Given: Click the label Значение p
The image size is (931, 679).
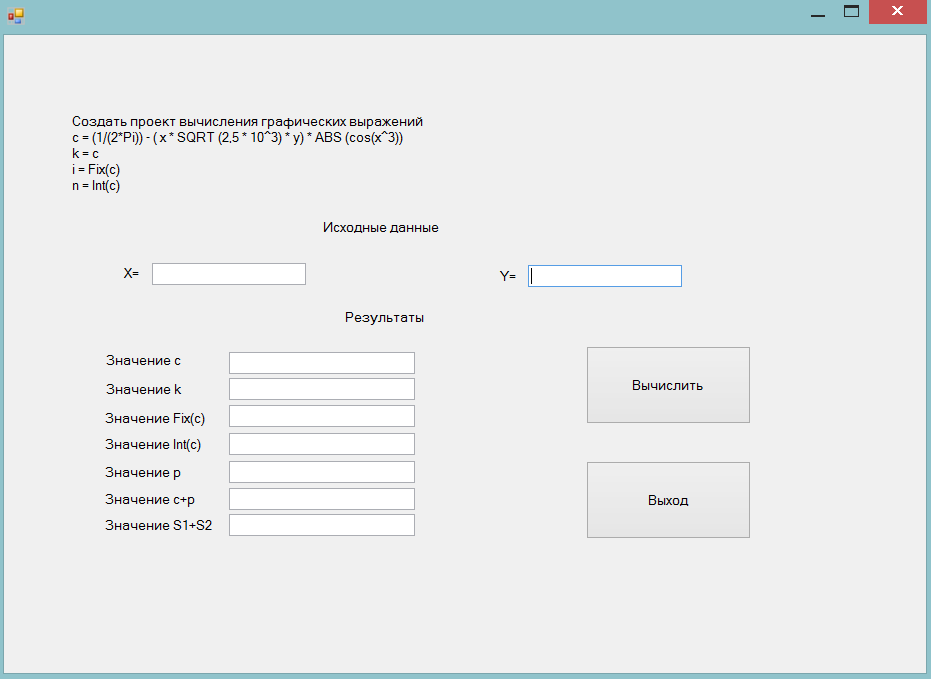Looking at the screenshot, I should coord(142,472).
